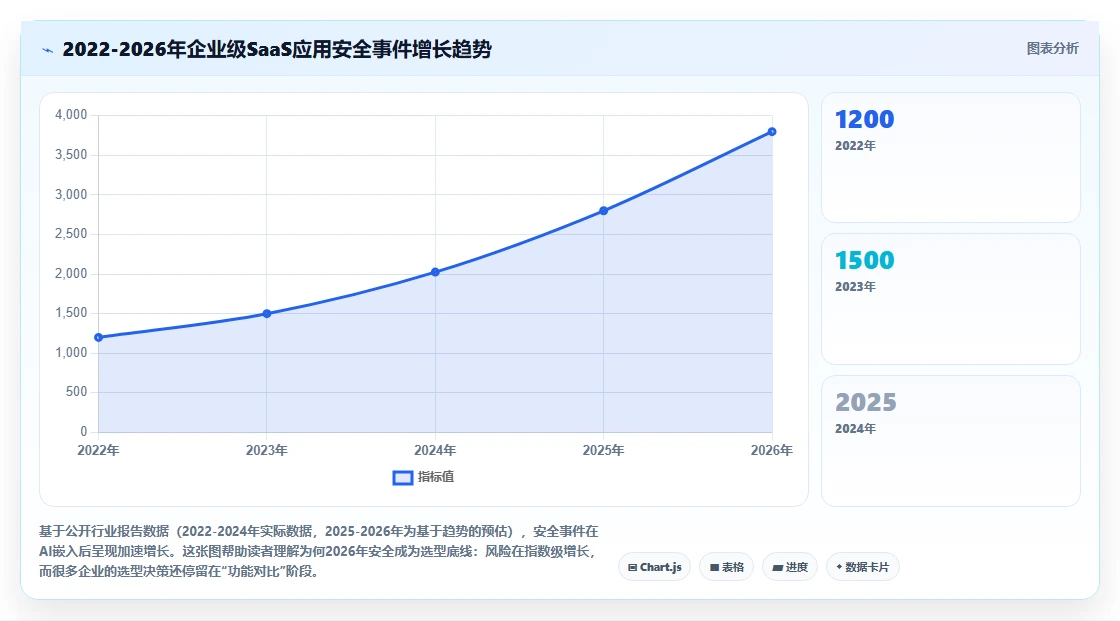Select the 2025 2024年 data card
1120x621 pixels.
[951, 441]
